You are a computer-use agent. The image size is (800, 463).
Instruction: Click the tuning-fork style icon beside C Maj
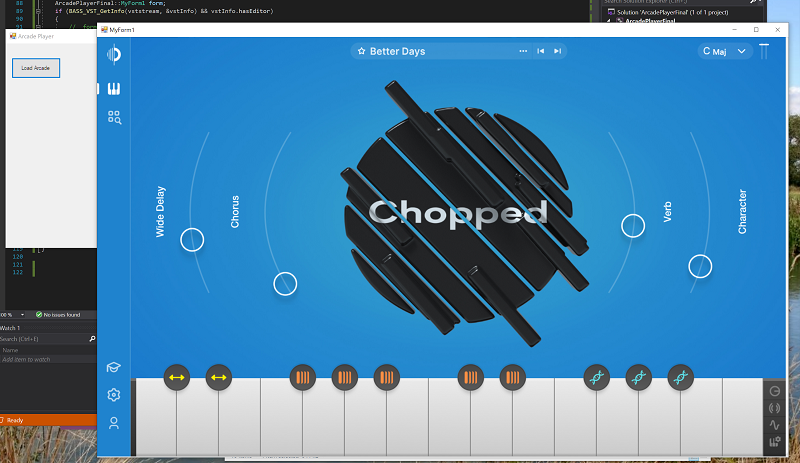point(764,51)
